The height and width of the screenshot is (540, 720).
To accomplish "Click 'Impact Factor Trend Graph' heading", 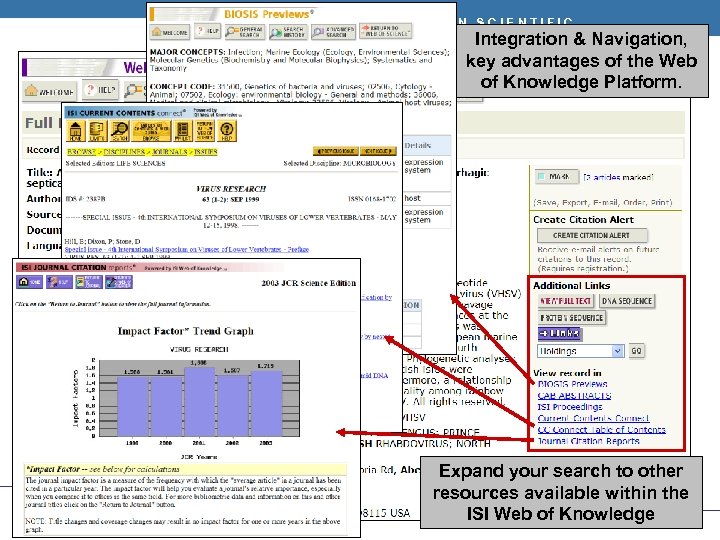I will (186, 331).
